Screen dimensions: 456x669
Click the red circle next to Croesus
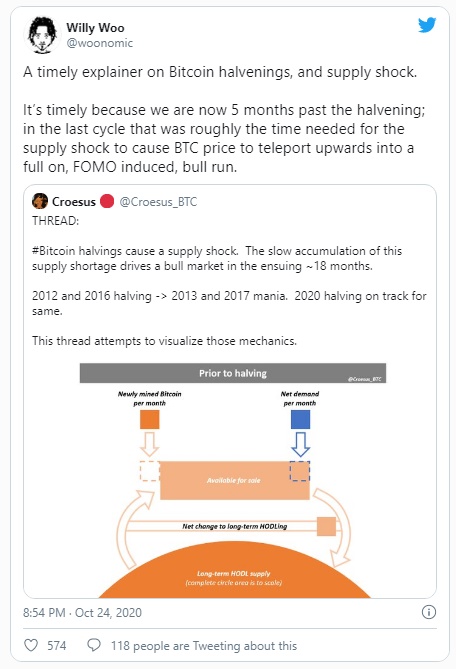(107, 201)
